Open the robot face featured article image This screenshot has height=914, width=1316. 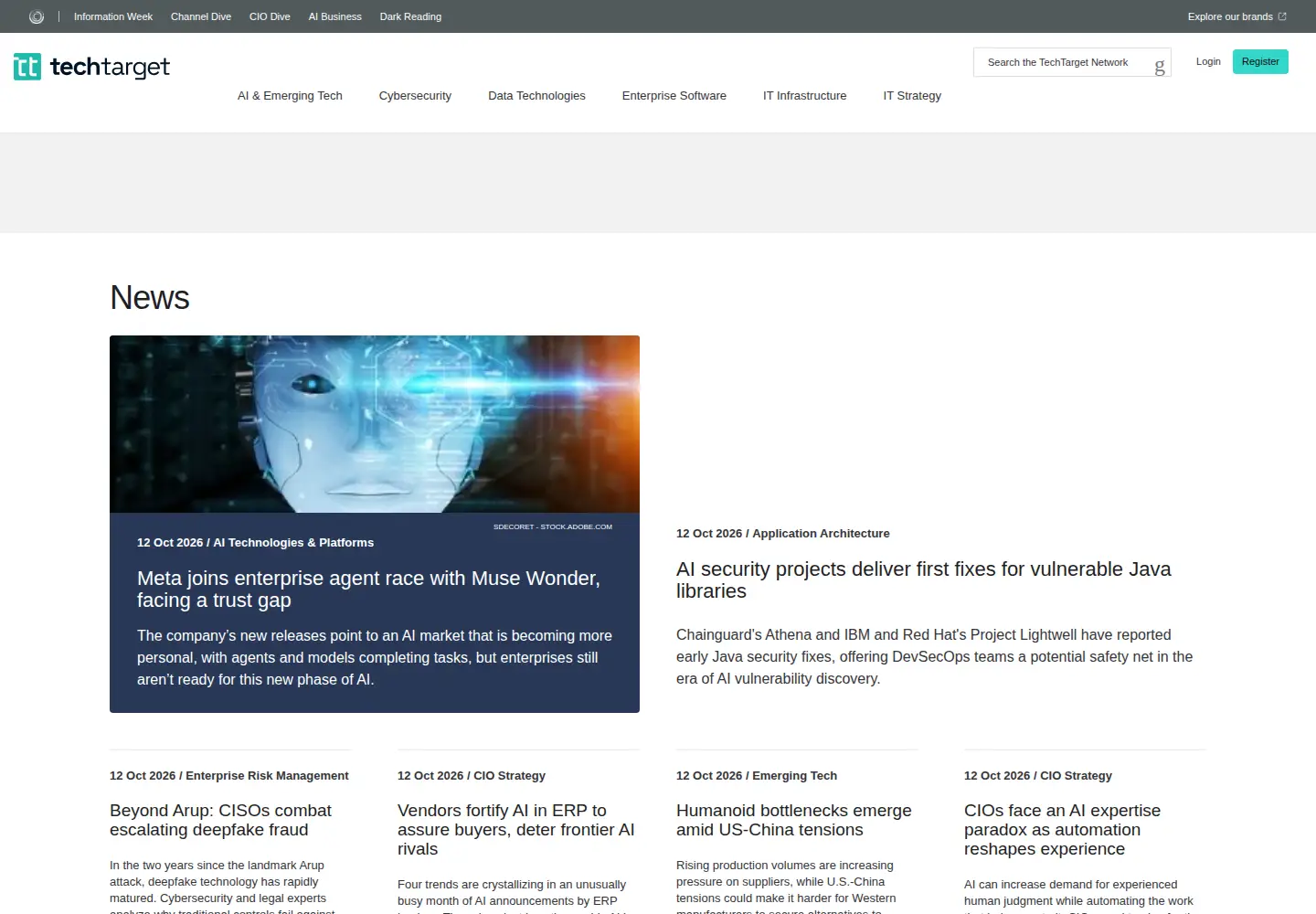(375, 424)
